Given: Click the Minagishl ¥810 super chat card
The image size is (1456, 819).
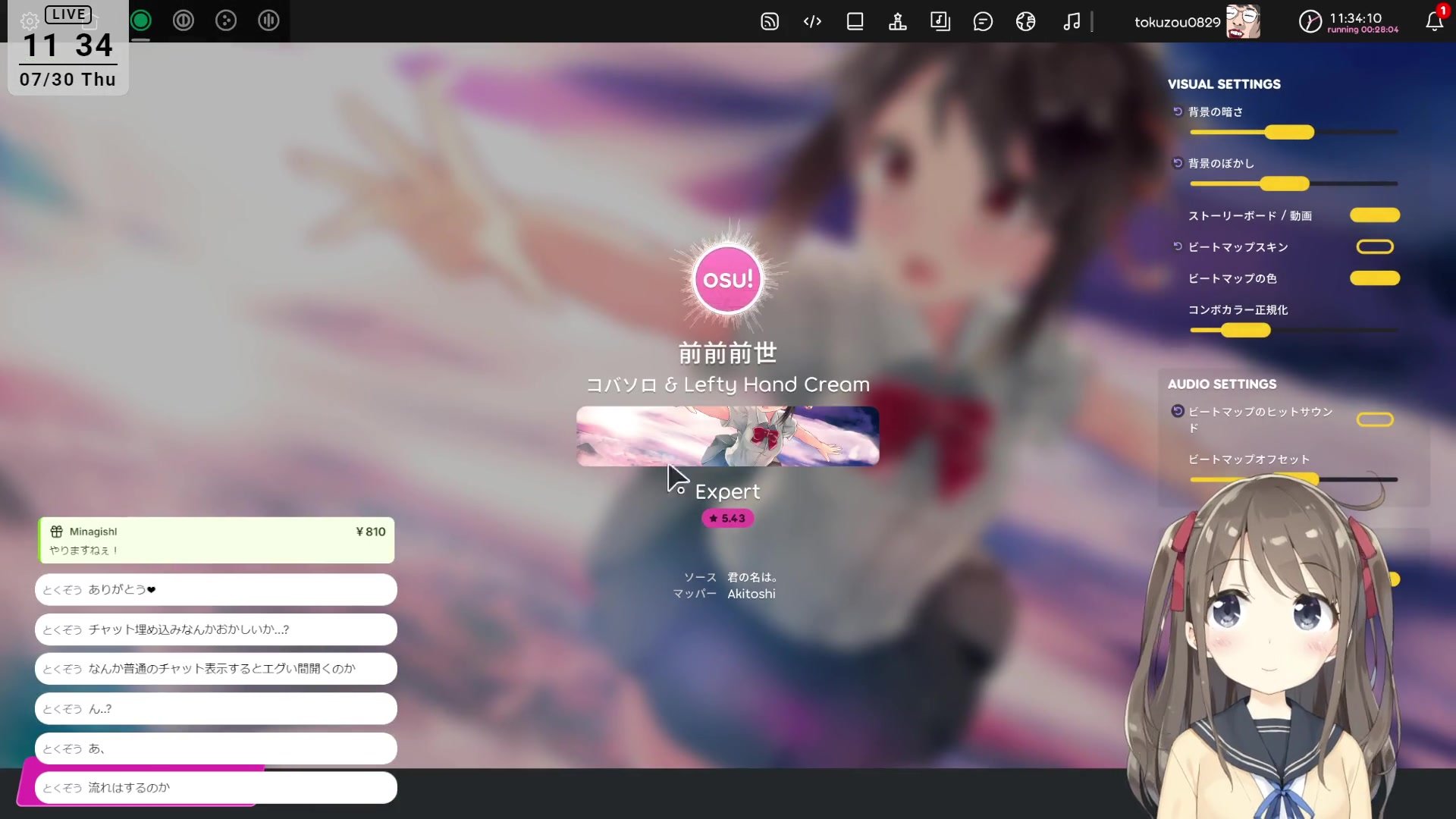Looking at the screenshot, I should (216, 540).
